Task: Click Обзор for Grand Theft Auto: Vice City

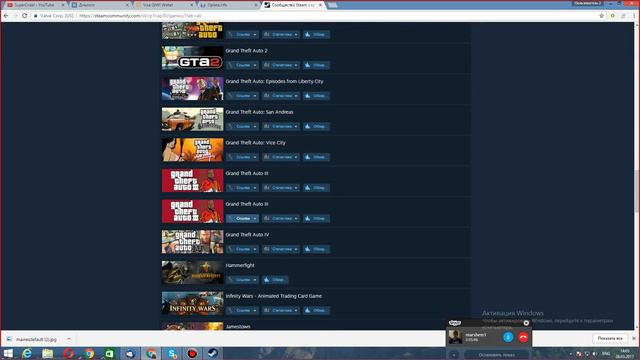Action: 316,157
